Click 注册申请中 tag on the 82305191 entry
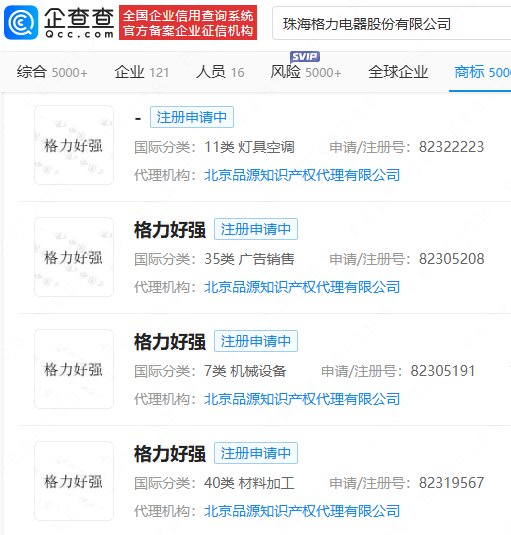This screenshot has height=535, width=511. click(256, 341)
